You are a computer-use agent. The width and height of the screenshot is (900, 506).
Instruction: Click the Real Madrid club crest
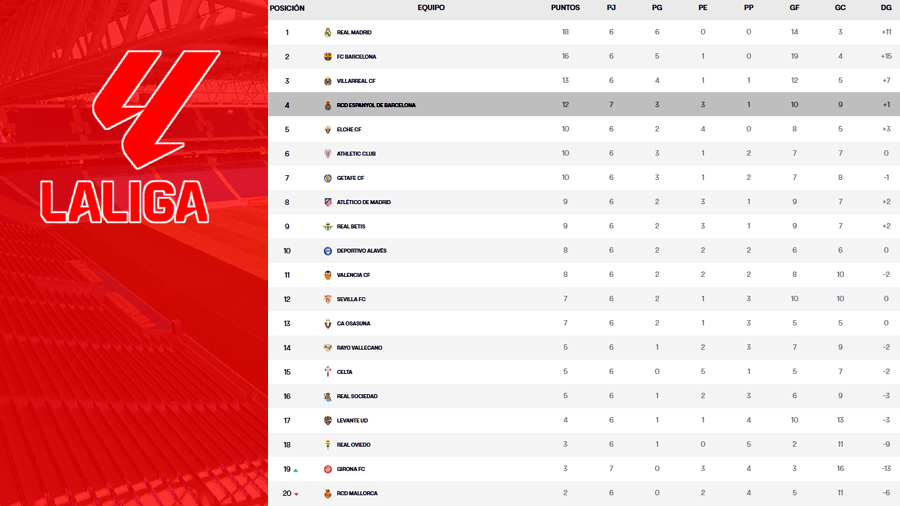click(328, 33)
